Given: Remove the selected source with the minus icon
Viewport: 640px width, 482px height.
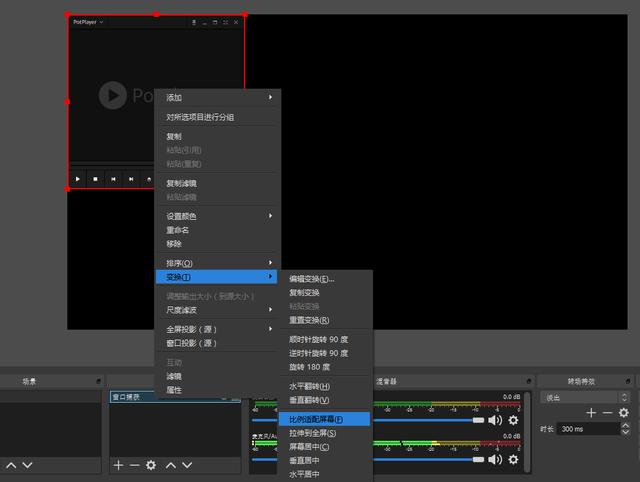Looking at the screenshot, I should coord(134,465).
